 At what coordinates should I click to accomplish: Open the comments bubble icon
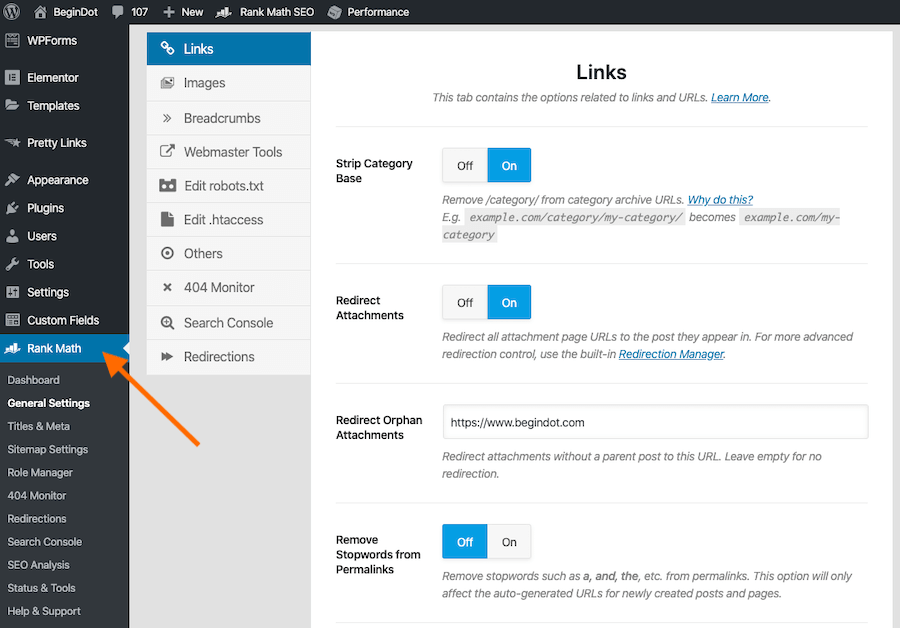(118, 11)
